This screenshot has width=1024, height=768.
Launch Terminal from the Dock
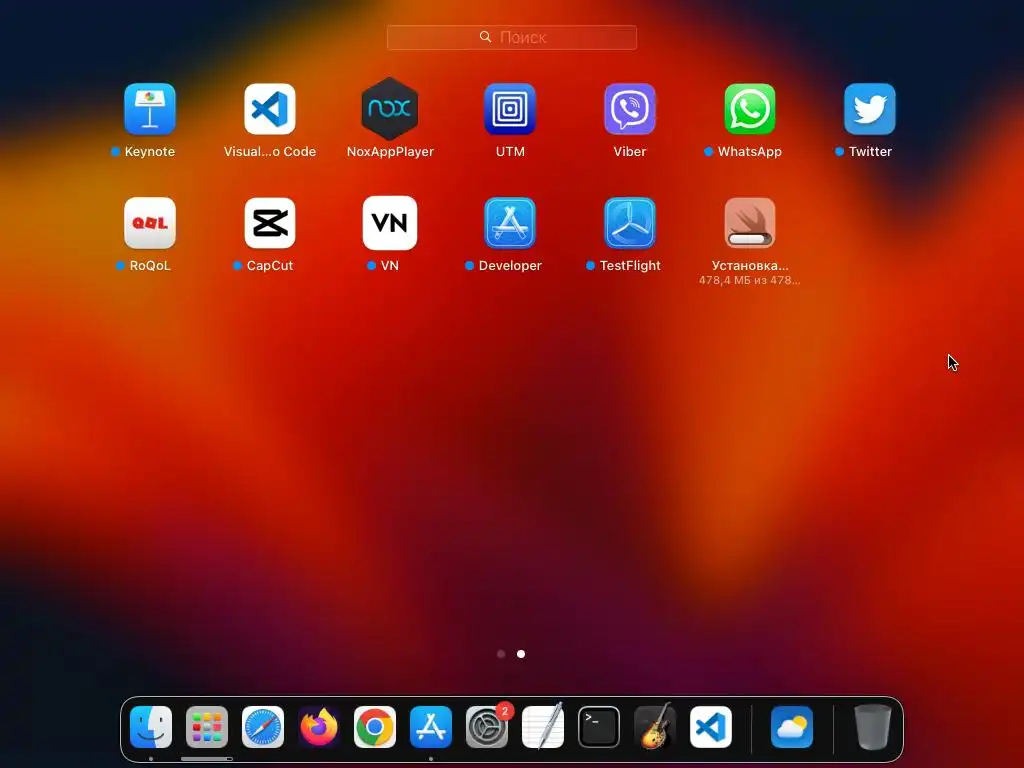pyautogui.click(x=599, y=727)
